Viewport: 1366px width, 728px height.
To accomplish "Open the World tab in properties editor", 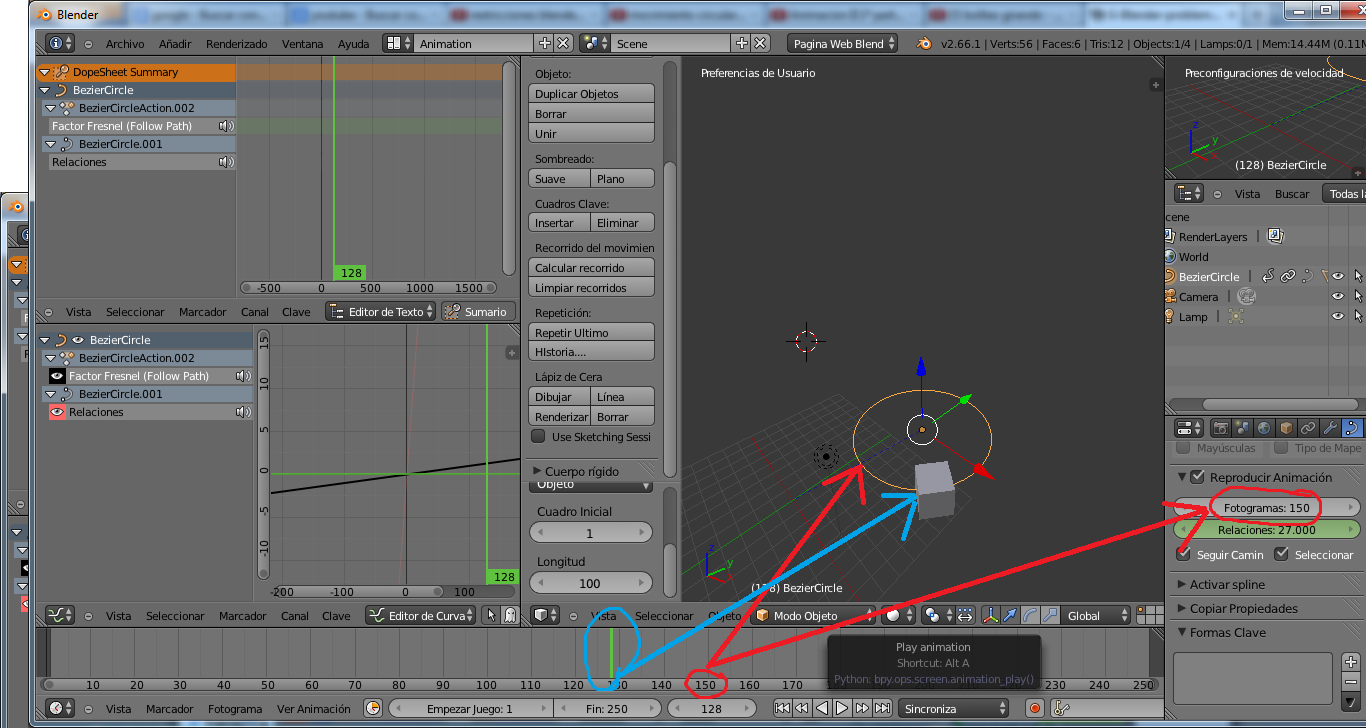I will pos(1264,428).
